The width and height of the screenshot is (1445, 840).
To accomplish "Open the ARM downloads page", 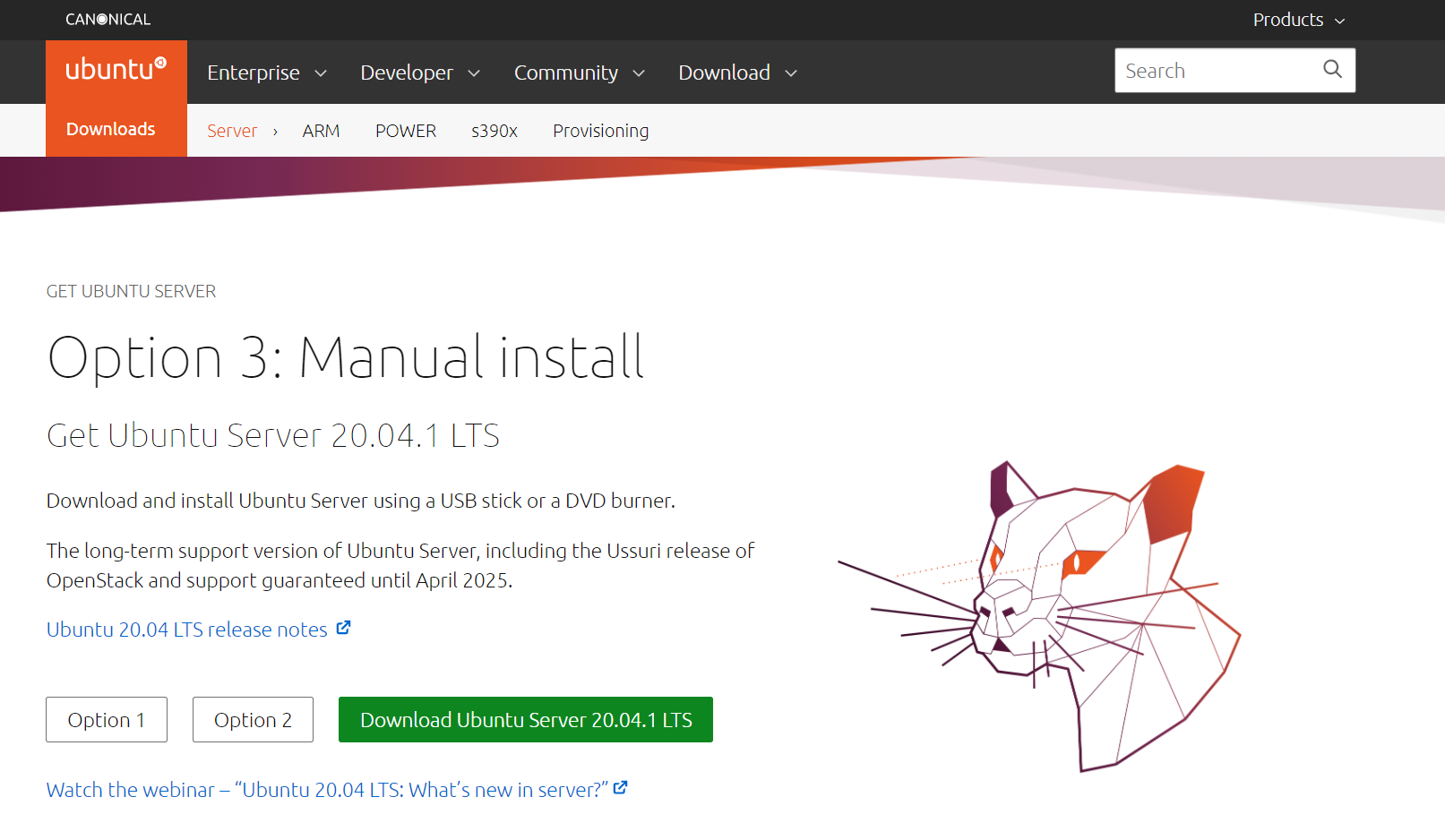I will tap(321, 131).
